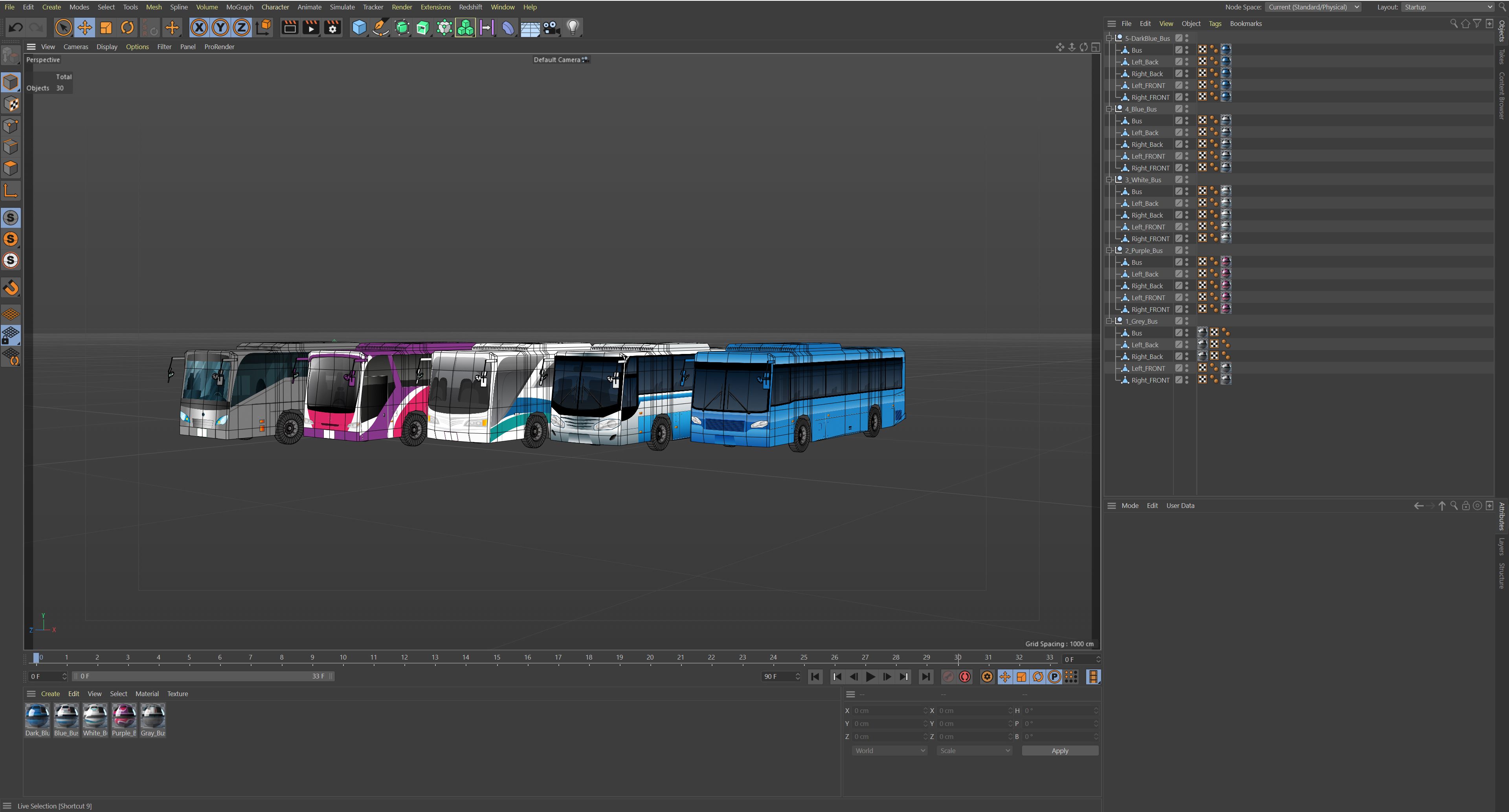Click the Render to Picture Viewer icon
The height and width of the screenshot is (812, 1509).
pyautogui.click(x=311, y=27)
